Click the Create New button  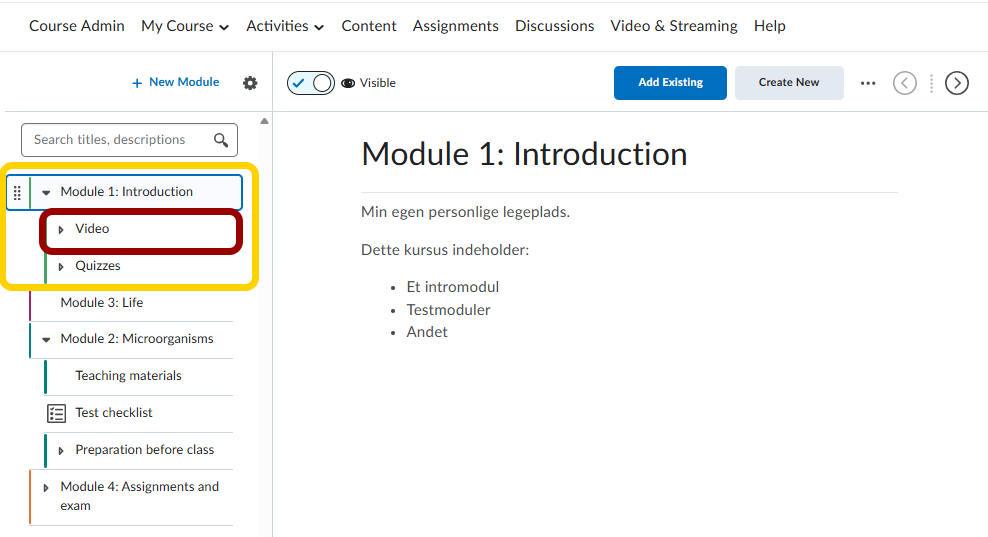click(789, 83)
